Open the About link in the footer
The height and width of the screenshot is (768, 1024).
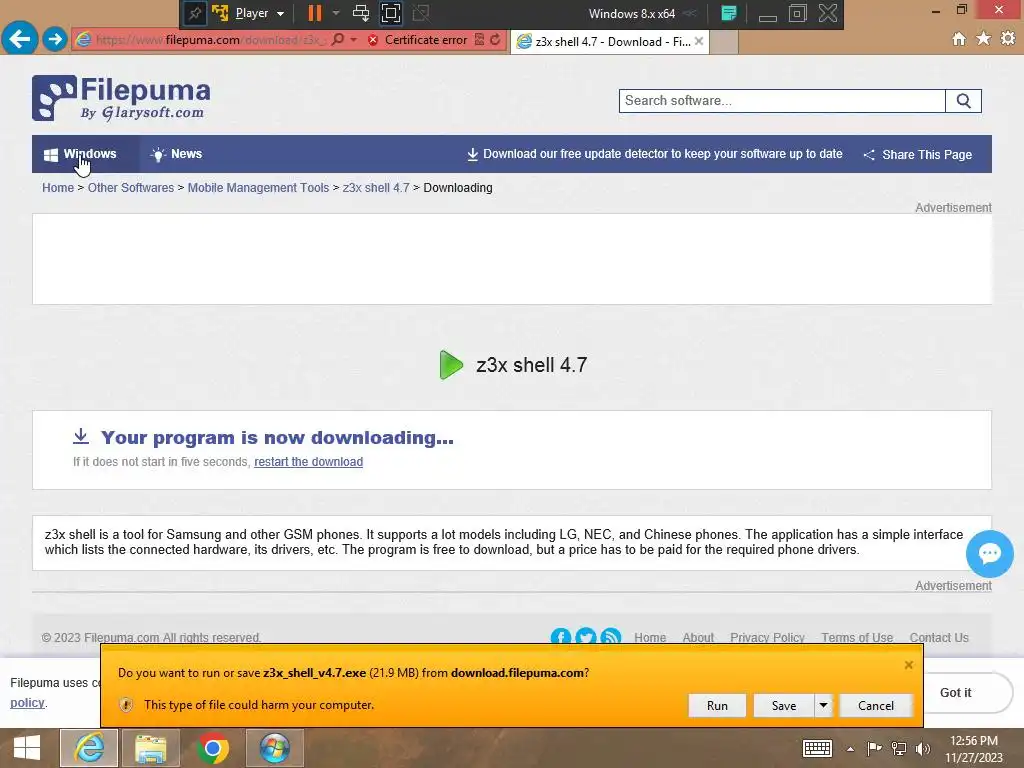click(698, 637)
